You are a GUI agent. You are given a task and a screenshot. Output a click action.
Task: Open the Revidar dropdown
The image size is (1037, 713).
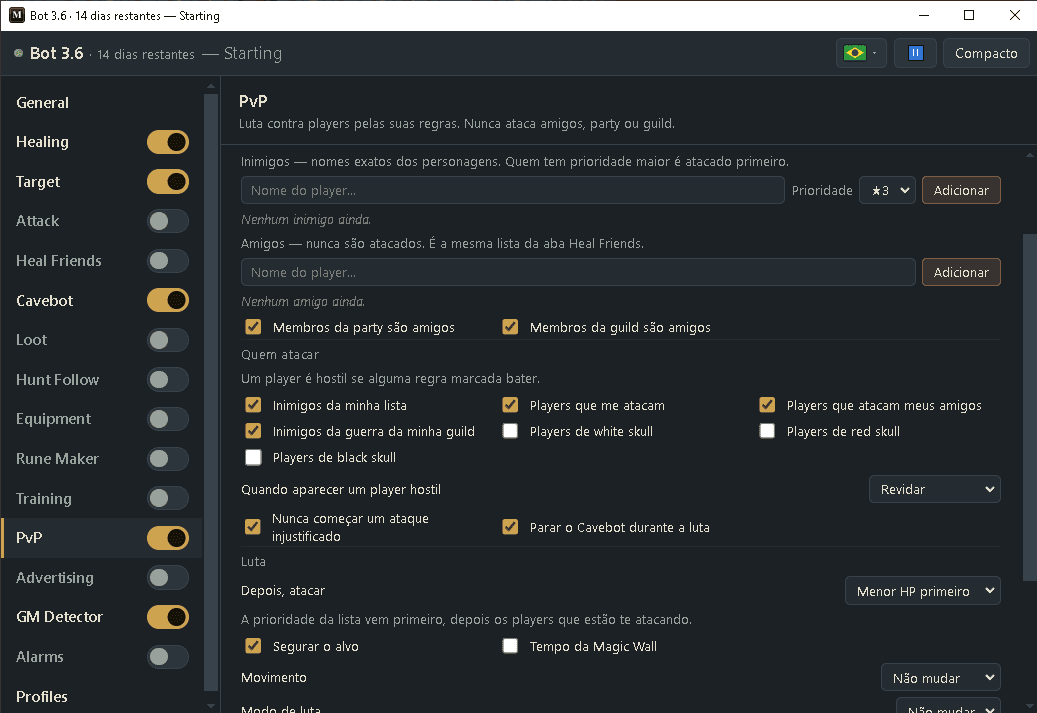point(934,489)
